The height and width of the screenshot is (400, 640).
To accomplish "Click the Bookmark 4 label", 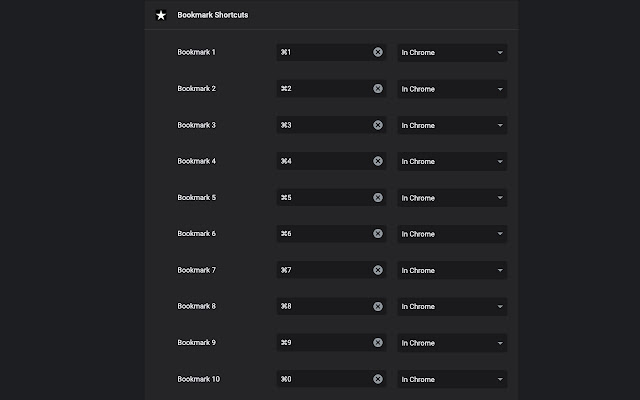I will click(196, 161).
